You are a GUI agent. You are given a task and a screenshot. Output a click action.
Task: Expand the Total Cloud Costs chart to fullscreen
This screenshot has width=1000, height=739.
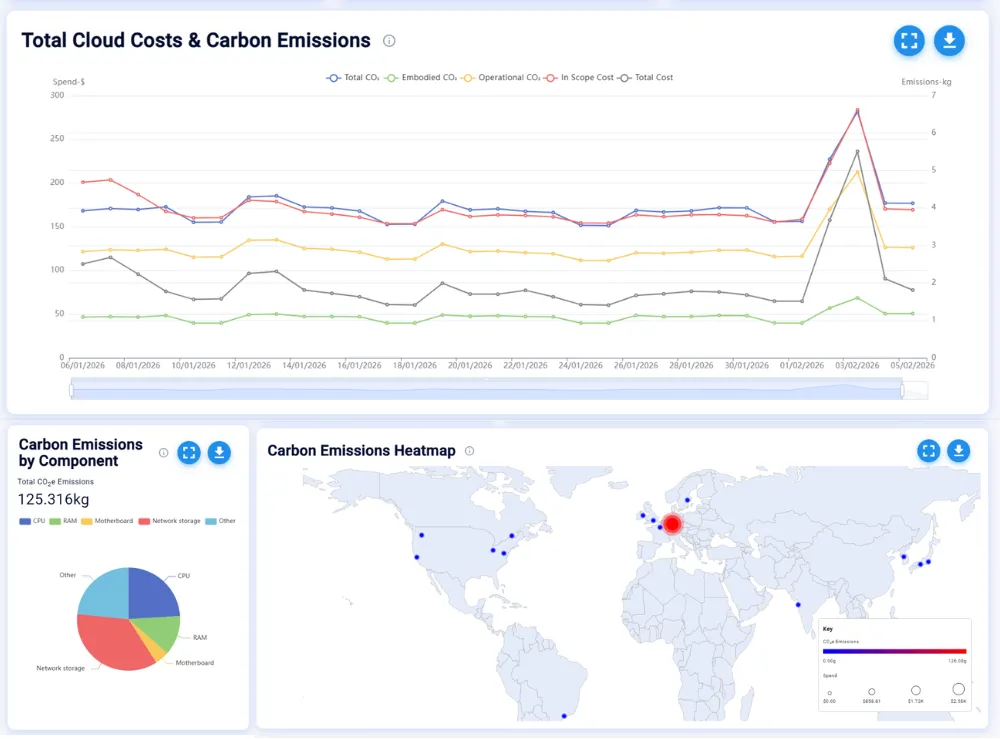pyautogui.click(x=909, y=41)
